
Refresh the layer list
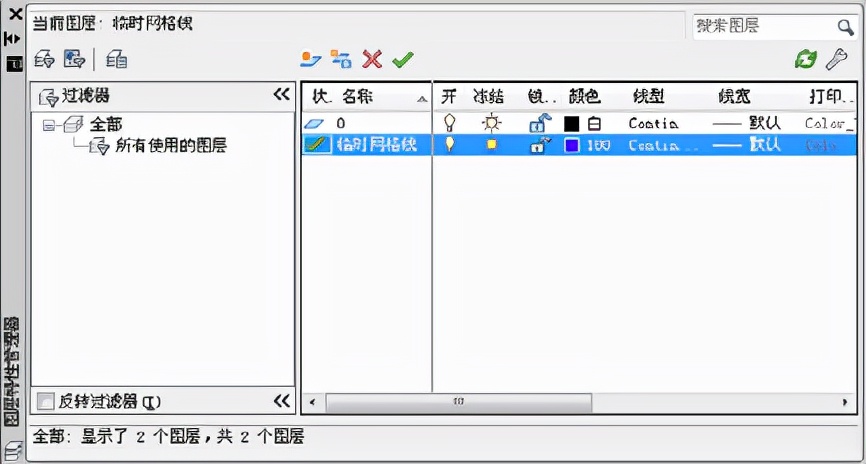[805, 59]
